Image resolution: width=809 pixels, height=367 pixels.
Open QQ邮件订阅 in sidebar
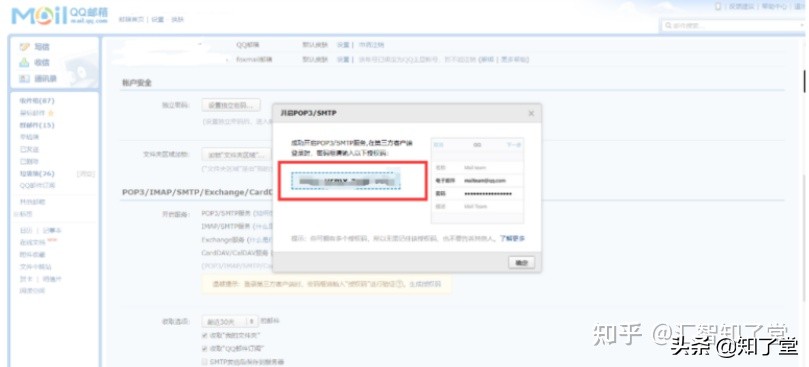pyautogui.click(x=37, y=185)
